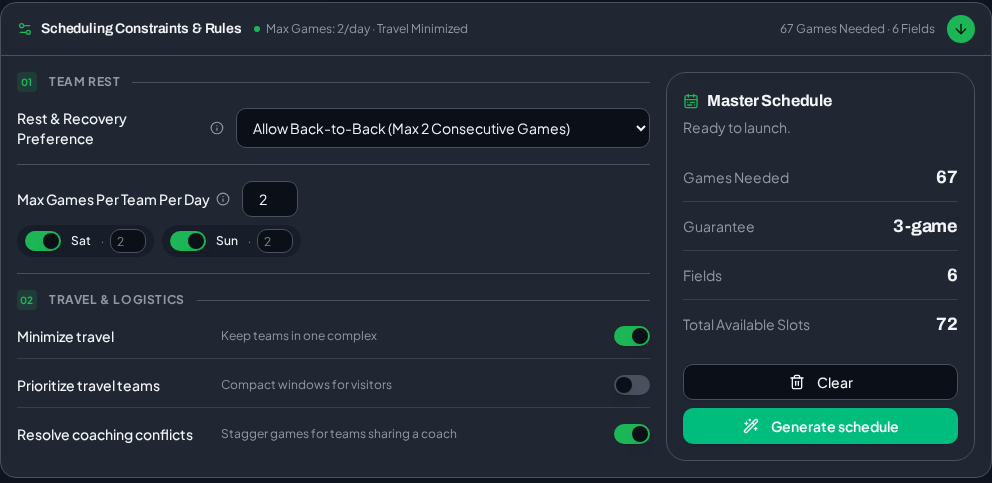Edit Sun max games field
The width and height of the screenshot is (992, 483).
click(275, 241)
